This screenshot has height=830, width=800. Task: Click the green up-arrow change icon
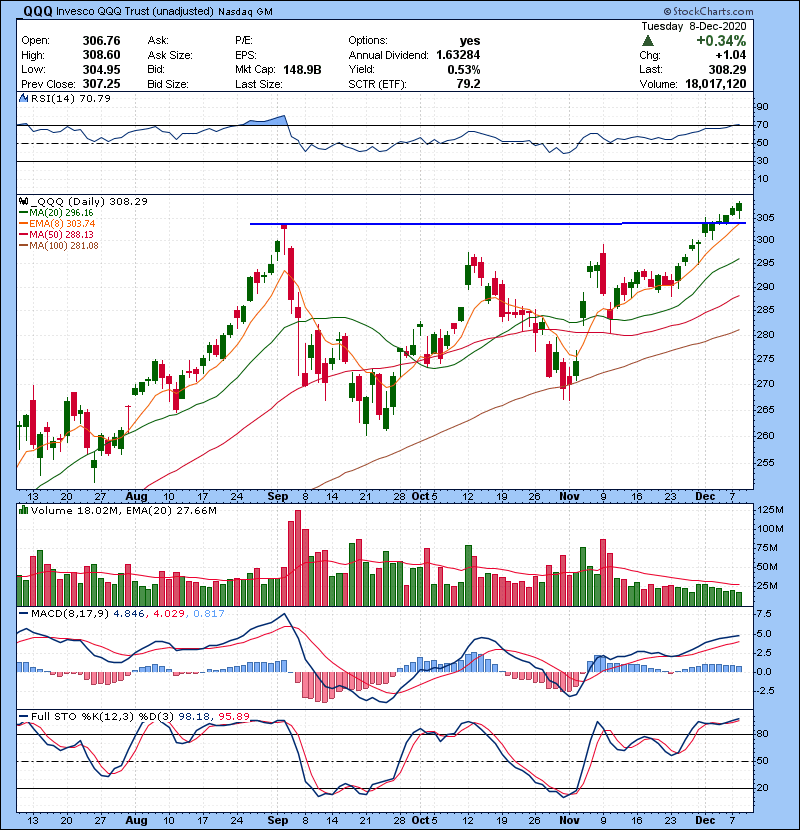click(x=648, y=41)
